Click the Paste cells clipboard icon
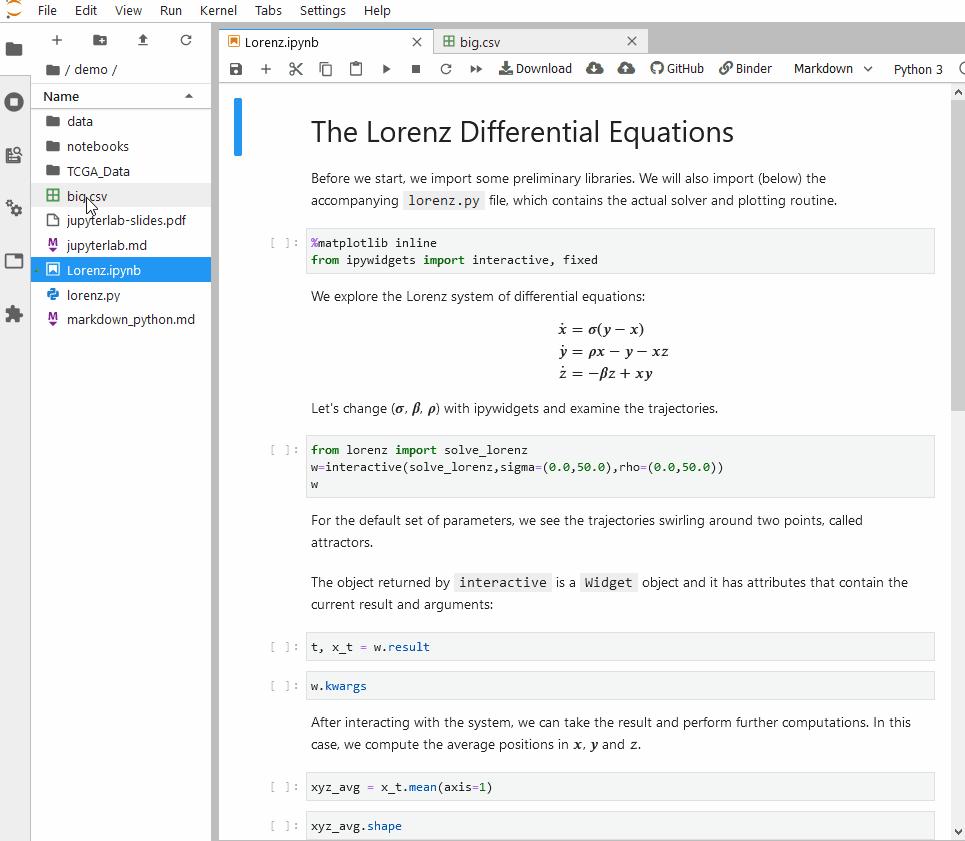The height and width of the screenshot is (841, 965). [x=356, y=69]
